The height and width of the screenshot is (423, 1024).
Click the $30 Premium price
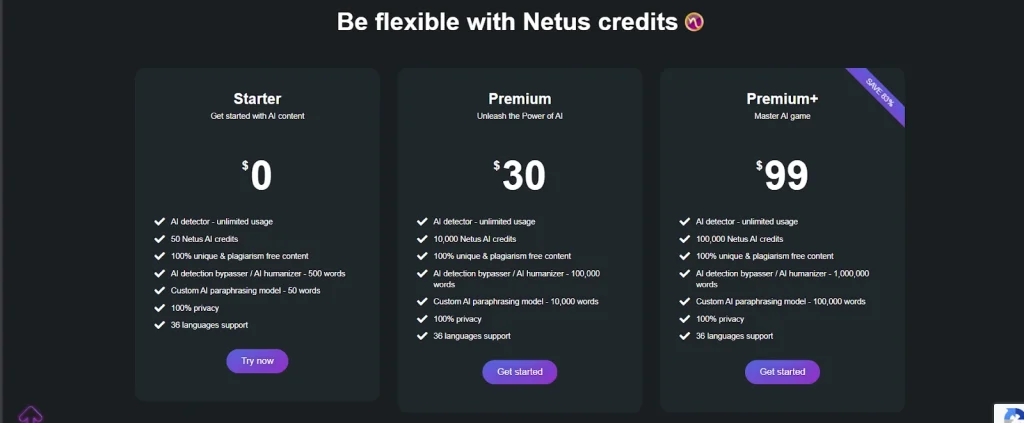(520, 175)
